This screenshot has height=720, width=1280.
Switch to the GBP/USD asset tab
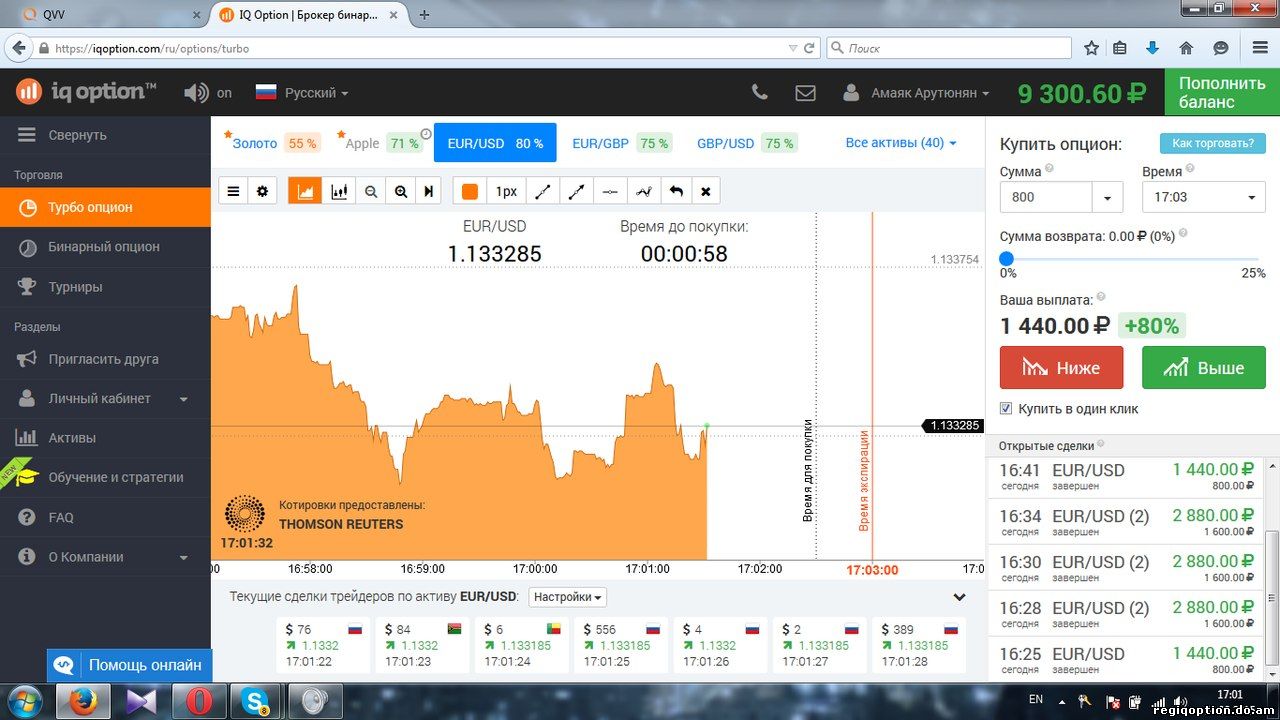pos(746,143)
